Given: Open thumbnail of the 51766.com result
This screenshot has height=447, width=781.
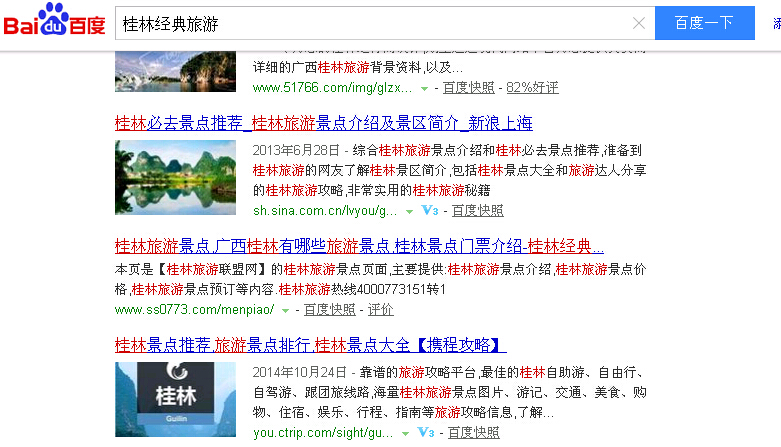Looking at the screenshot, I should pyautogui.click(x=175, y=71).
